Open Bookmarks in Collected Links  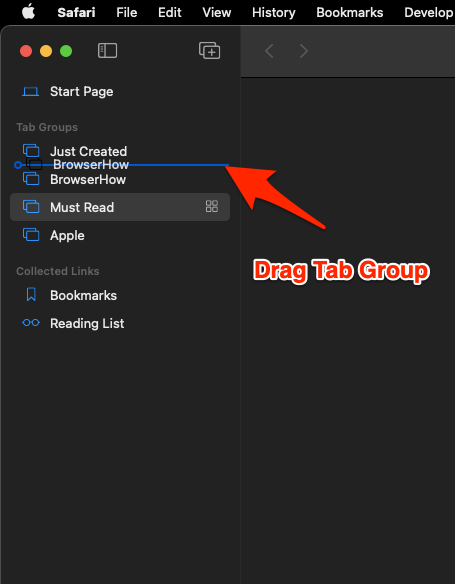point(120,295)
